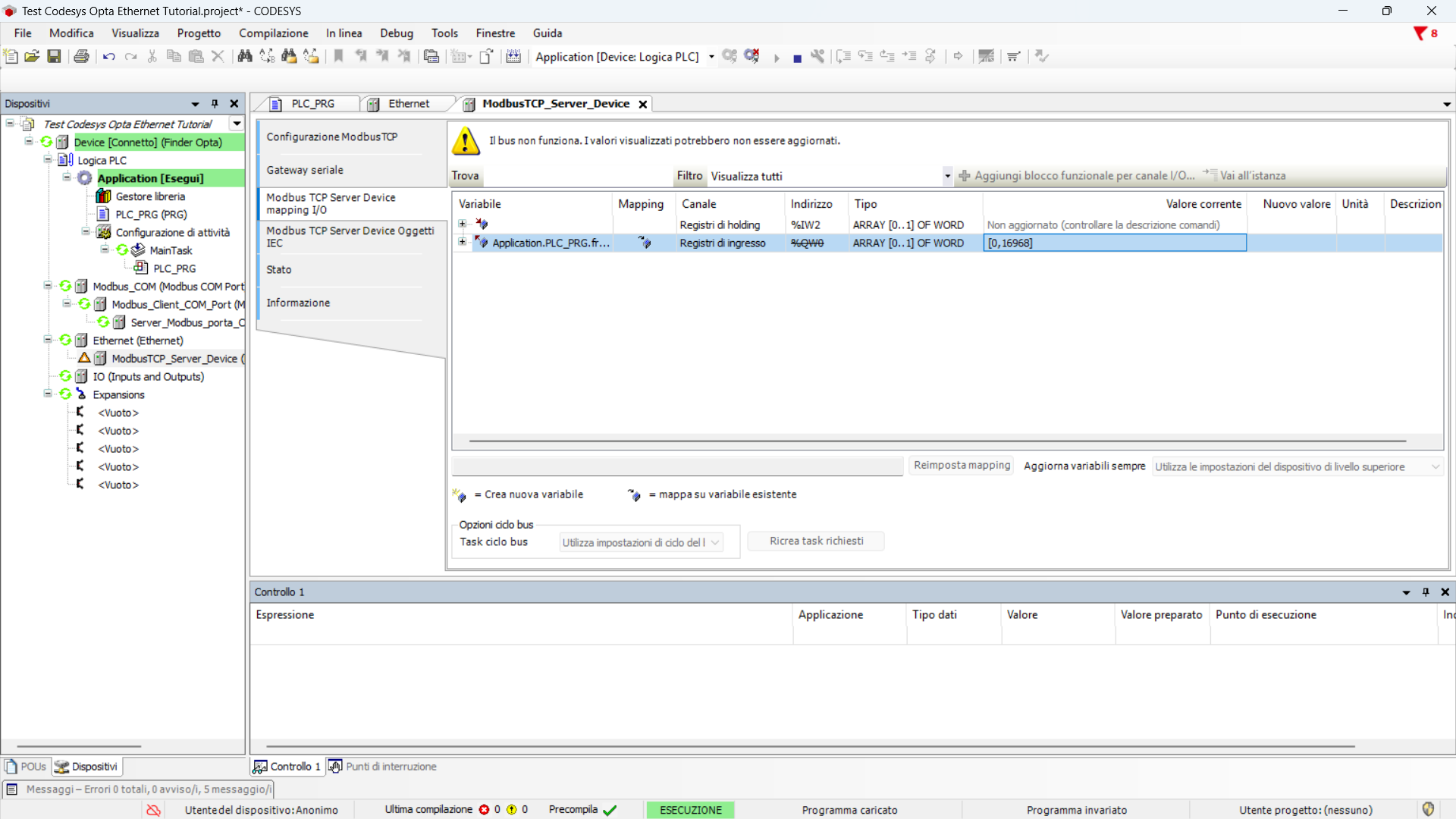The image size is (1456, 819).
Task: Click the Ricrea task richiesti button
Action: 816,541
